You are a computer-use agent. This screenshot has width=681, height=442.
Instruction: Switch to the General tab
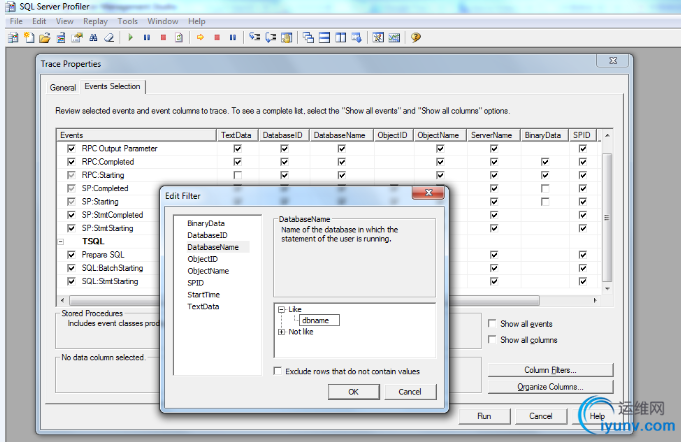coord(63,88)
